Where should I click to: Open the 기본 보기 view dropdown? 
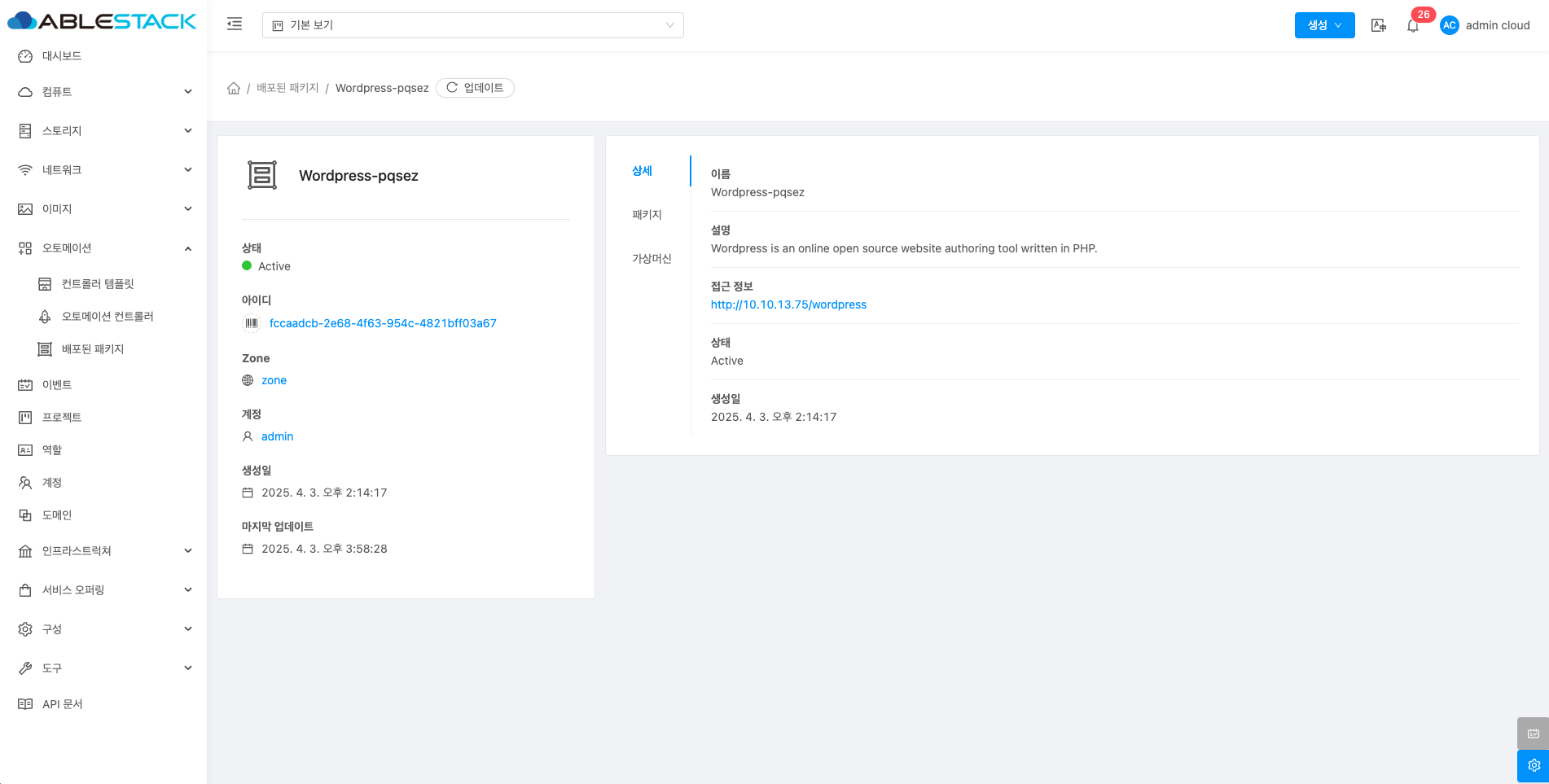click(472, 25)
